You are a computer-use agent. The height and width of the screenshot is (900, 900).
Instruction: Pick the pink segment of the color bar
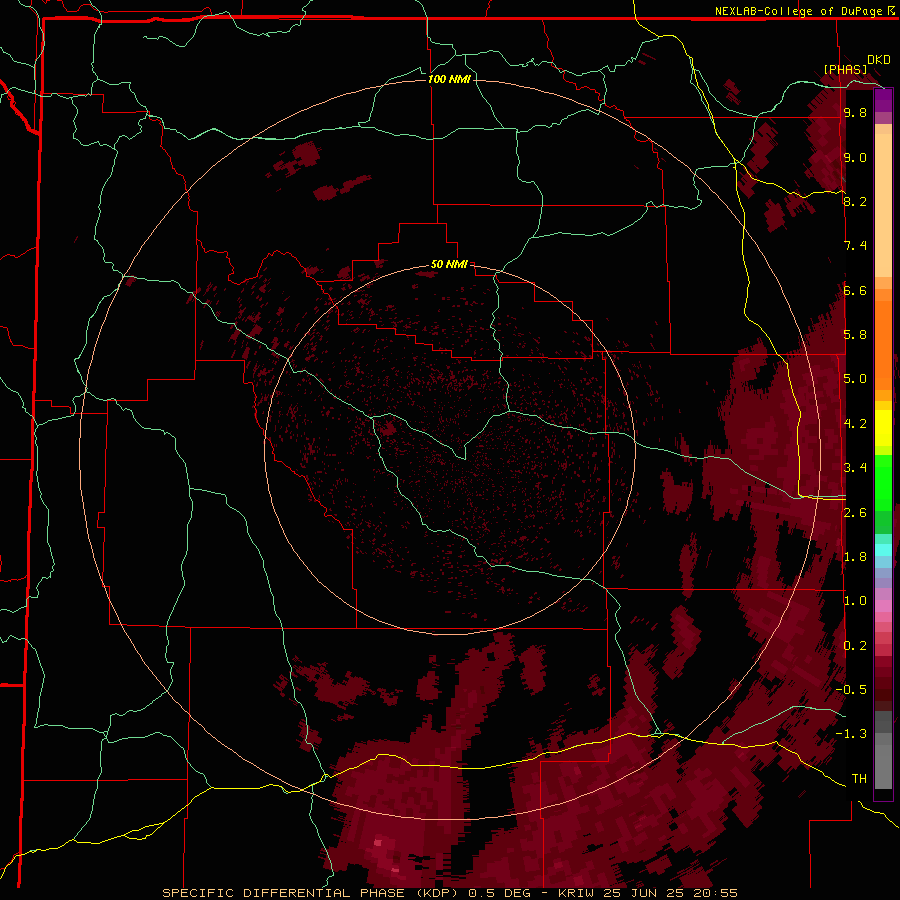click(883, 606)
